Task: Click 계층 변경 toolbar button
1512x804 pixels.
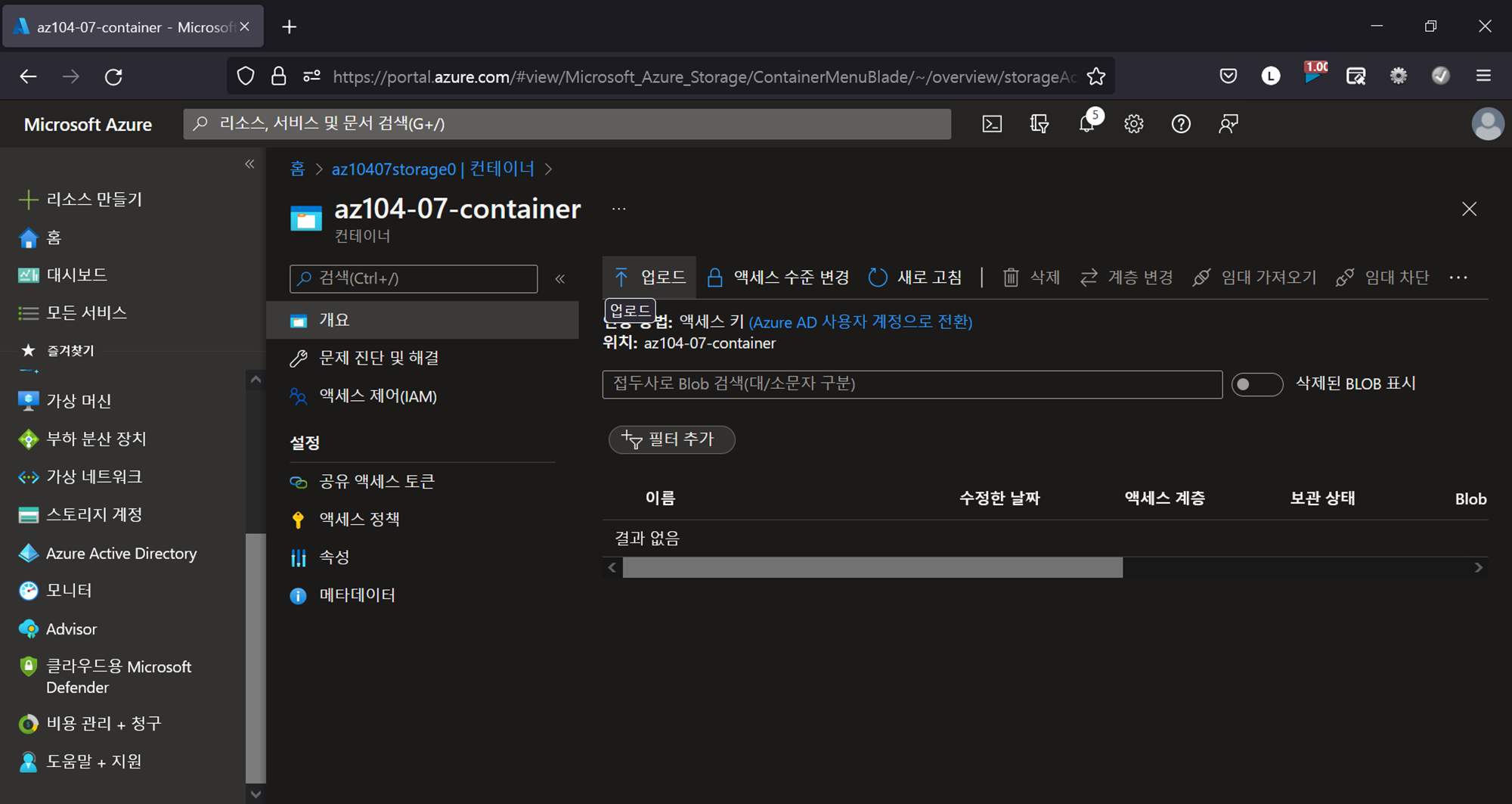Action: point(1126,278)
